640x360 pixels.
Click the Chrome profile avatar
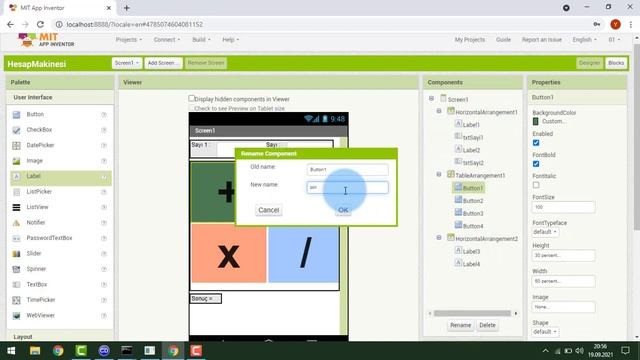pyautogui.click(x=616, y=24)
